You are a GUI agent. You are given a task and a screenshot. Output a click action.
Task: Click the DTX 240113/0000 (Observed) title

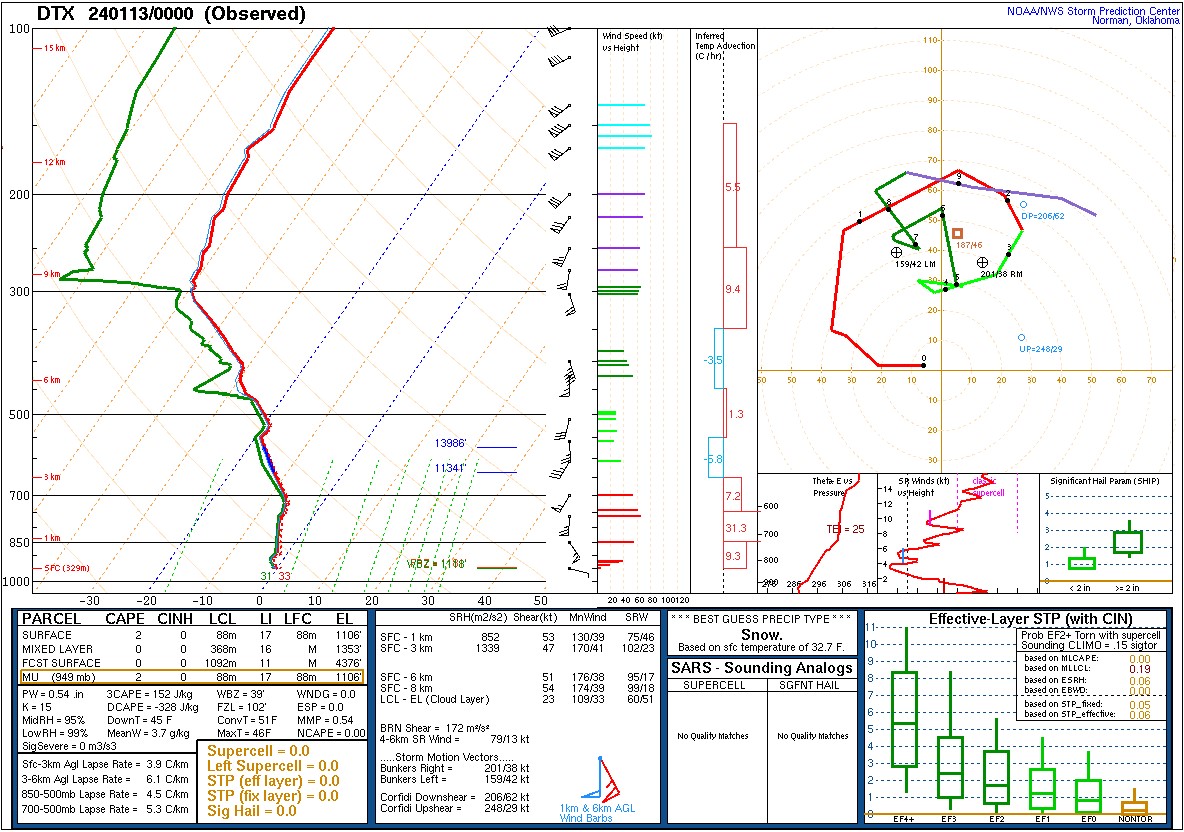172,14
